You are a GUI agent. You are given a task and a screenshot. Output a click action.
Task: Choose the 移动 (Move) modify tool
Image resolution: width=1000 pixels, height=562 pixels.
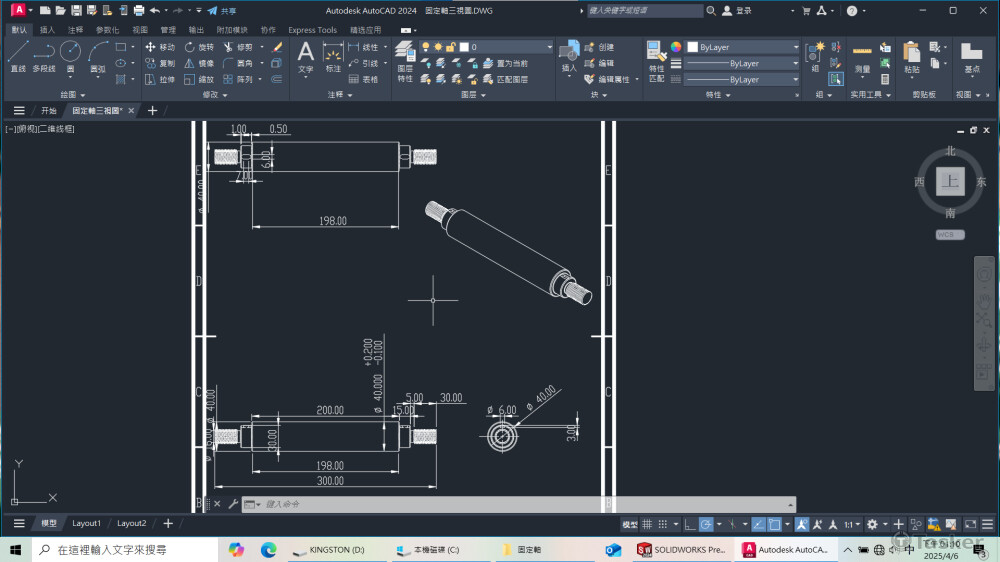159,47
